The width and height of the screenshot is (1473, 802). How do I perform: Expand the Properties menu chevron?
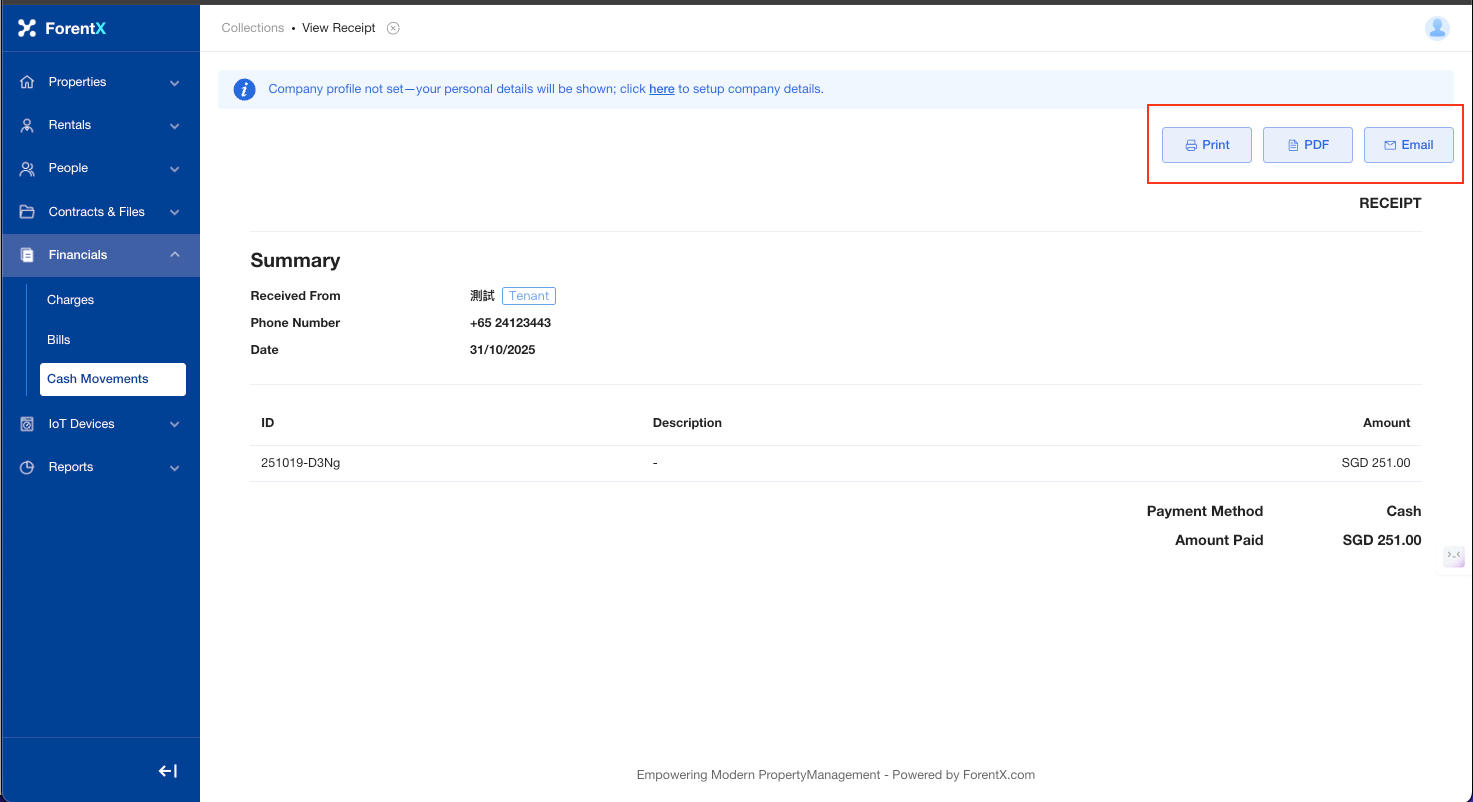click(175, 83)
